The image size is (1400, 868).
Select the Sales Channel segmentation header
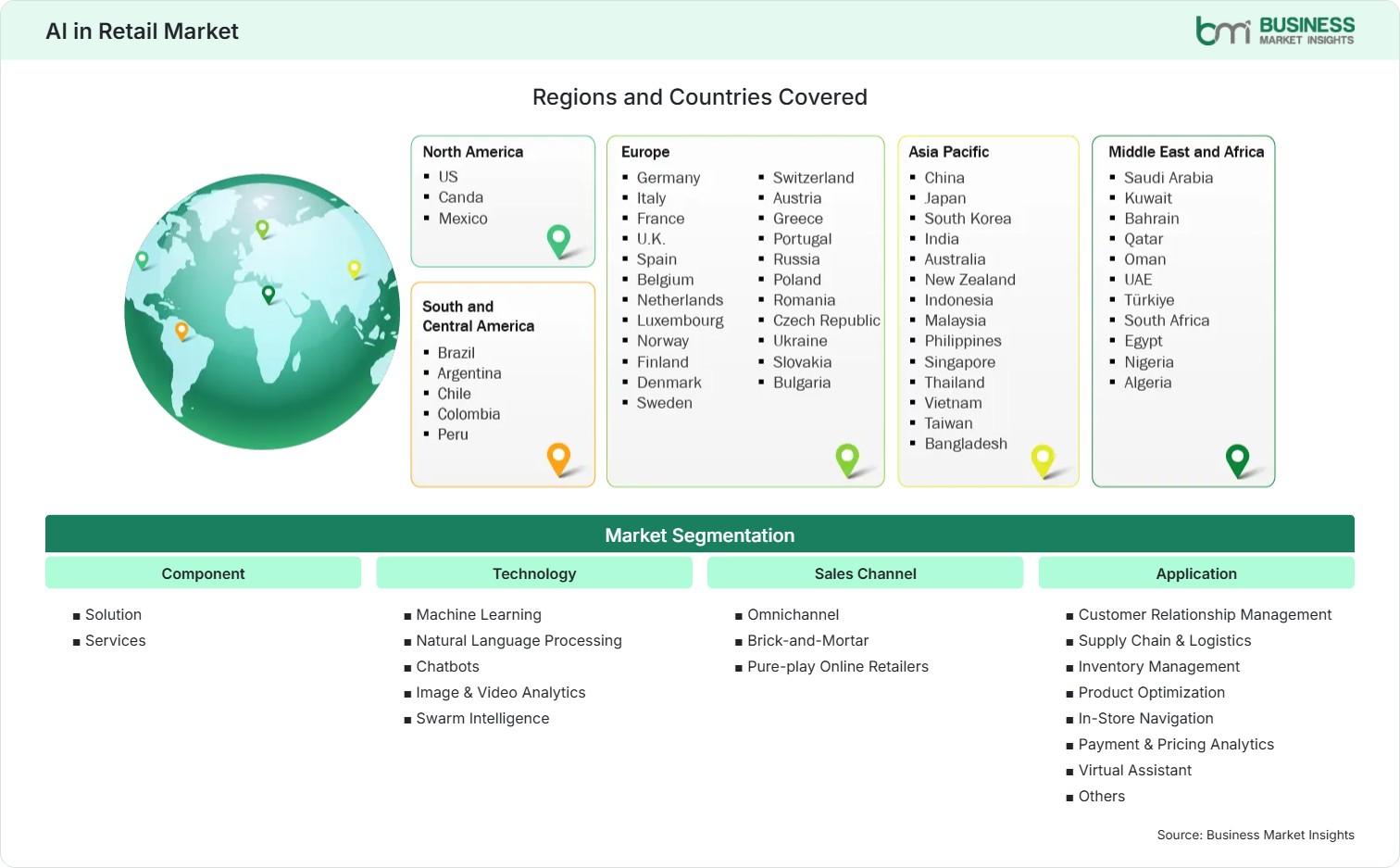(866, 573)
